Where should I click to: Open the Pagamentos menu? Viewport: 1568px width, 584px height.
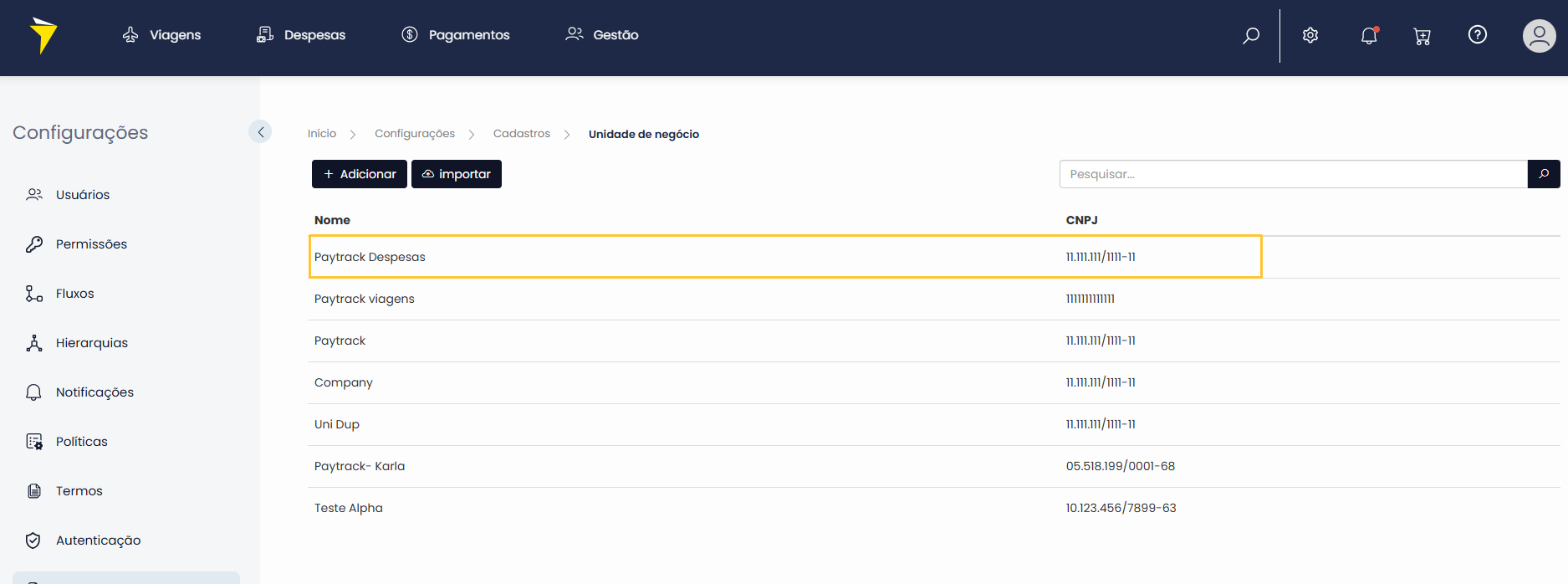click(x=456, y=34)
